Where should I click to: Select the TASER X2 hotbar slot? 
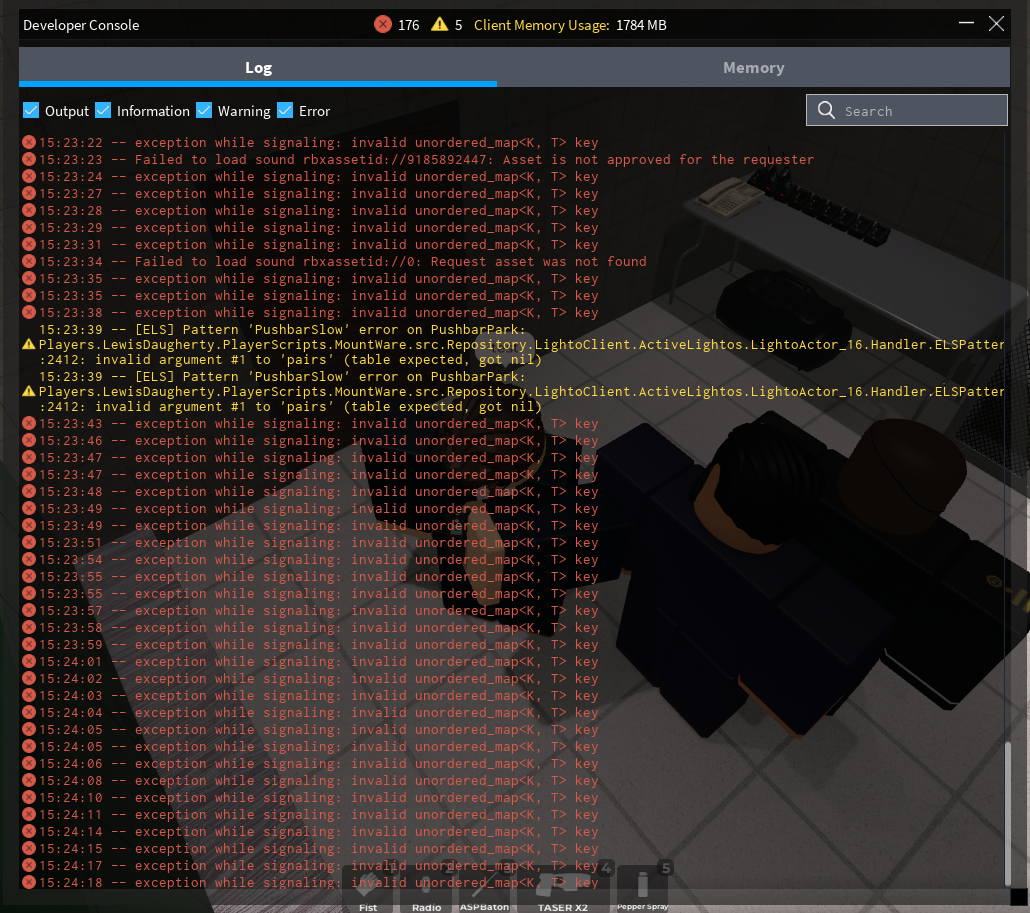pyautogui.click(x=562, y=888)
